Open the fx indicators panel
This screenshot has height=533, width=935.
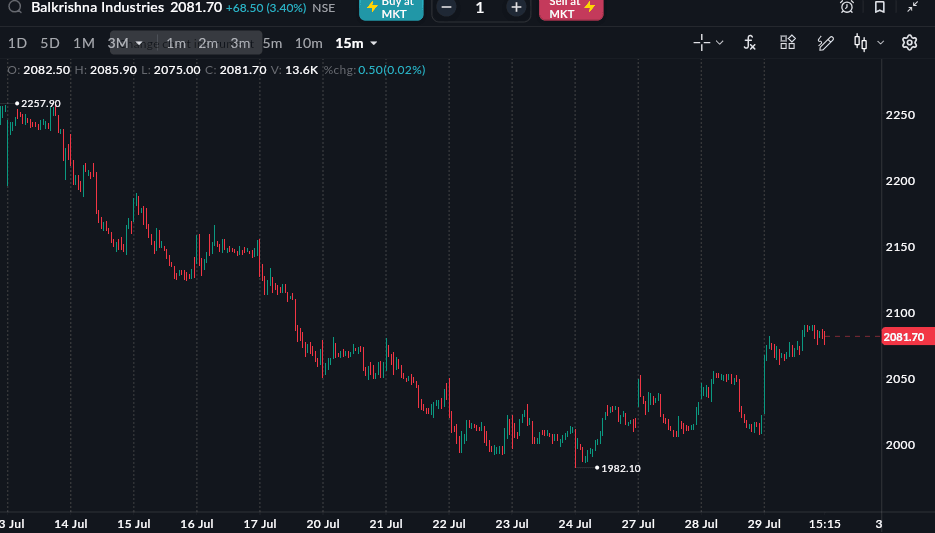point(750,43)
